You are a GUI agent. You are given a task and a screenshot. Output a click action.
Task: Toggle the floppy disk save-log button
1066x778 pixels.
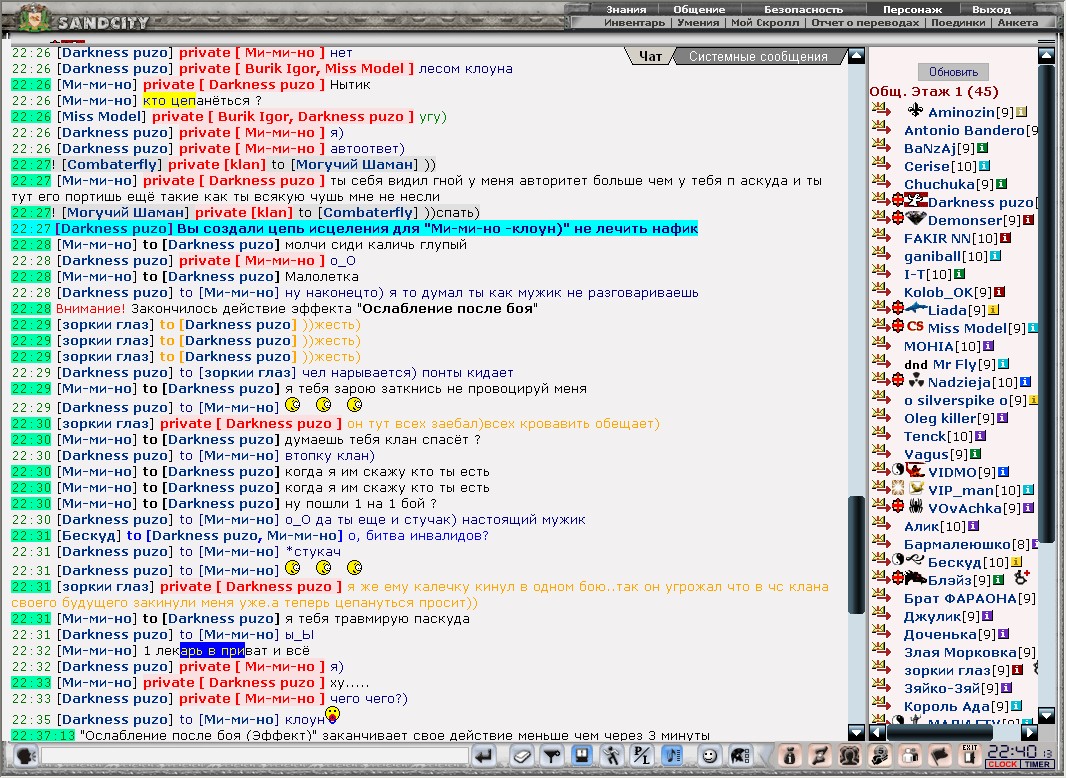[x=583, y=756]
